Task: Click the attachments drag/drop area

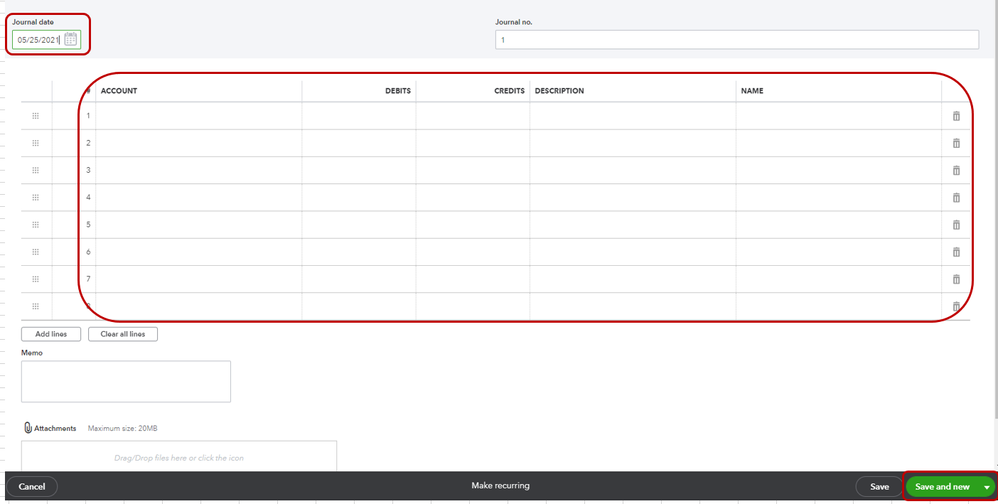Action: point(179,456)
